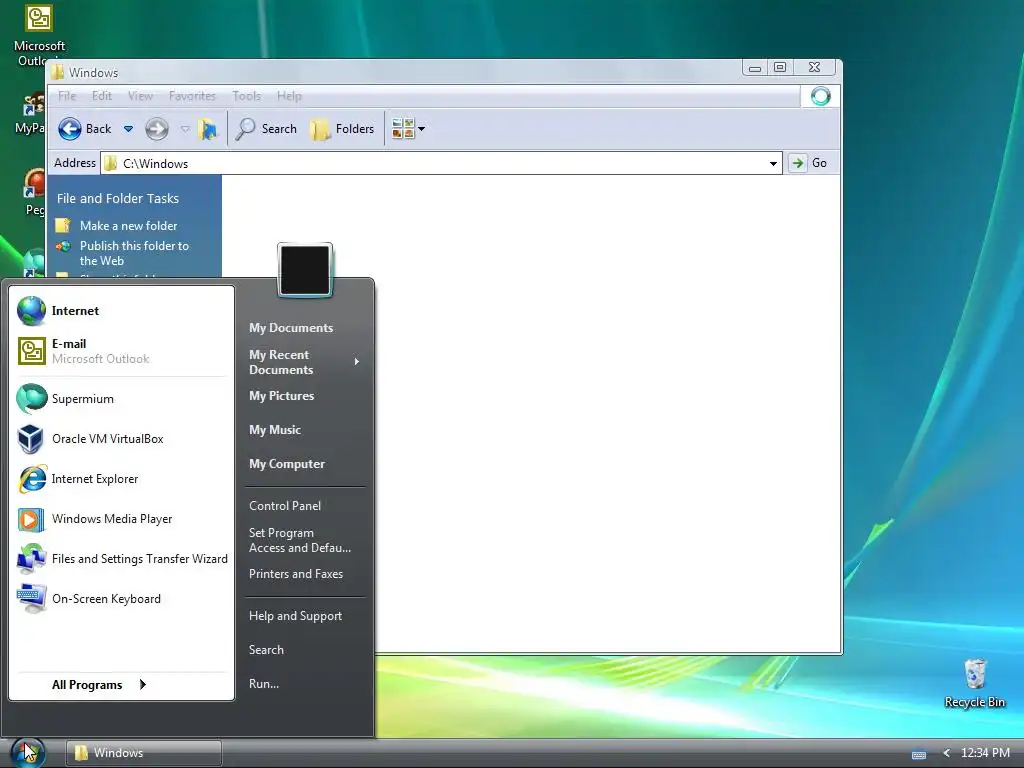Expand All Programs list
This screenshot has width=1024, height=768.
point(99,684)
